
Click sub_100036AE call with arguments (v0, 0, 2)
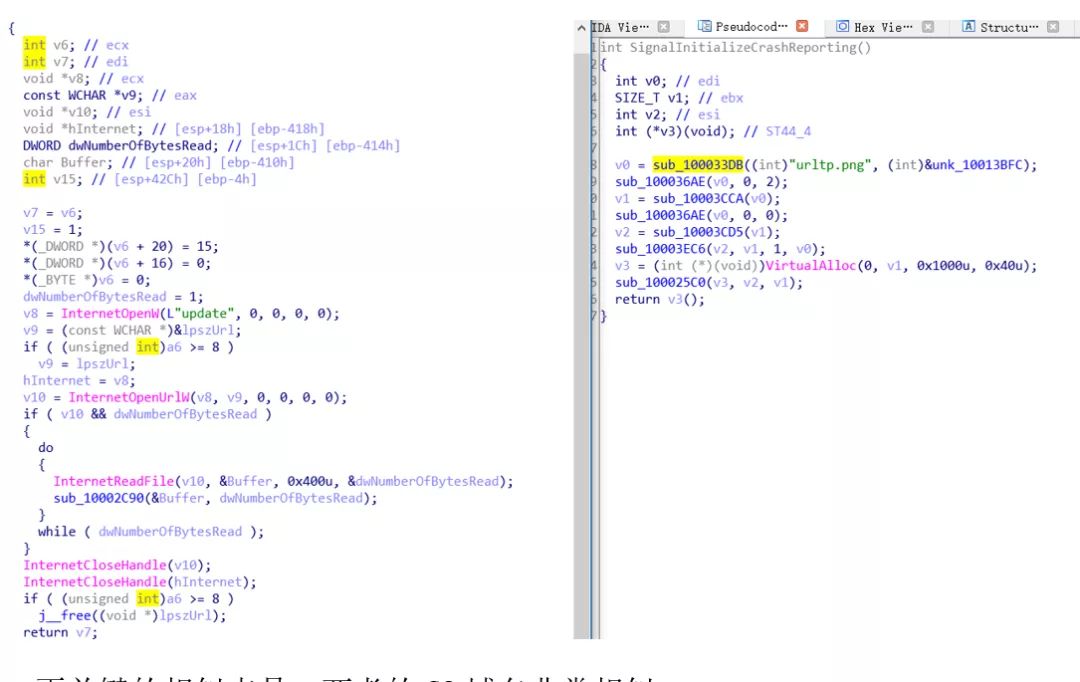[701, 182]
